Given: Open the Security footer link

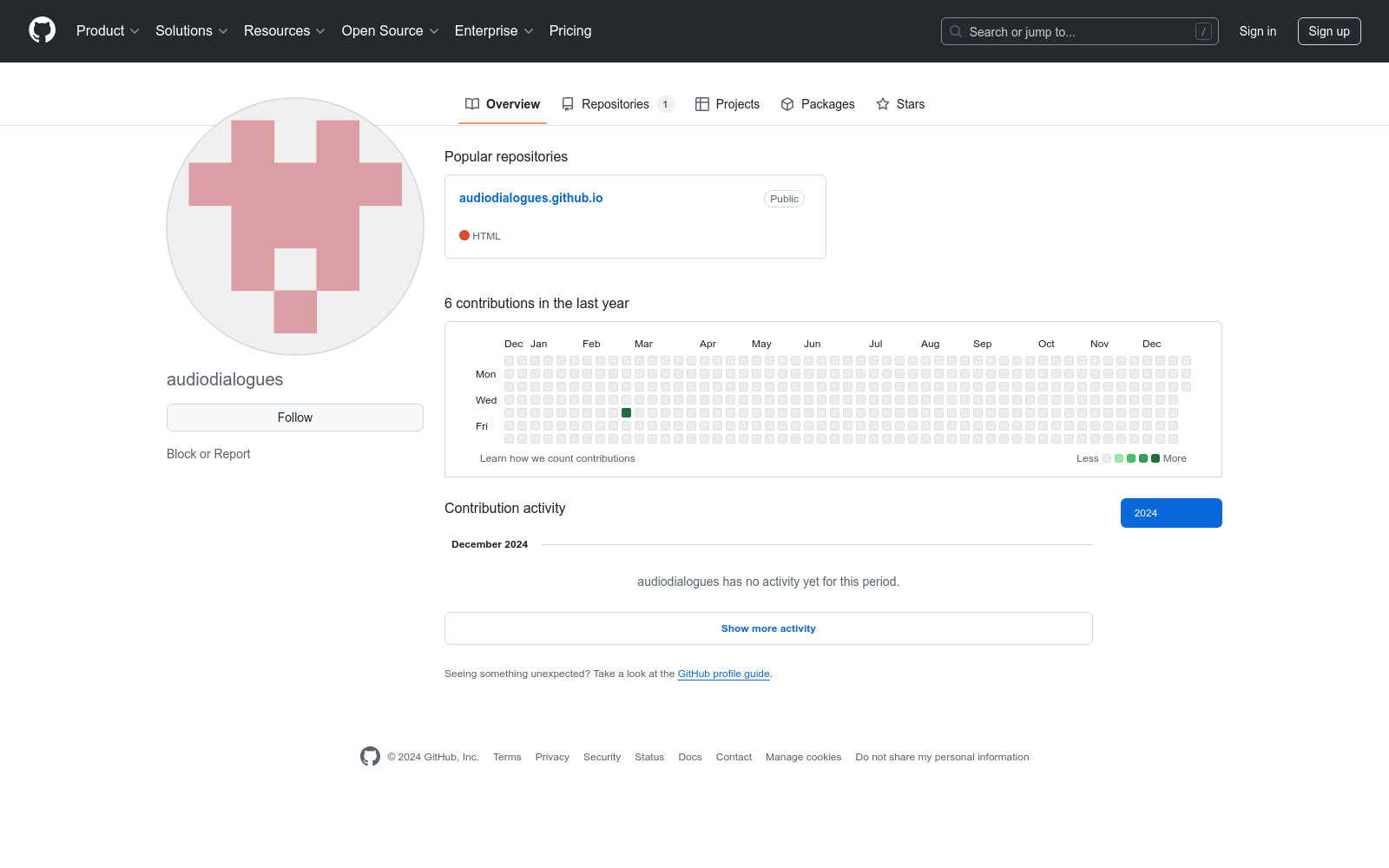Looking at the screenshot, I should (602, 757).
